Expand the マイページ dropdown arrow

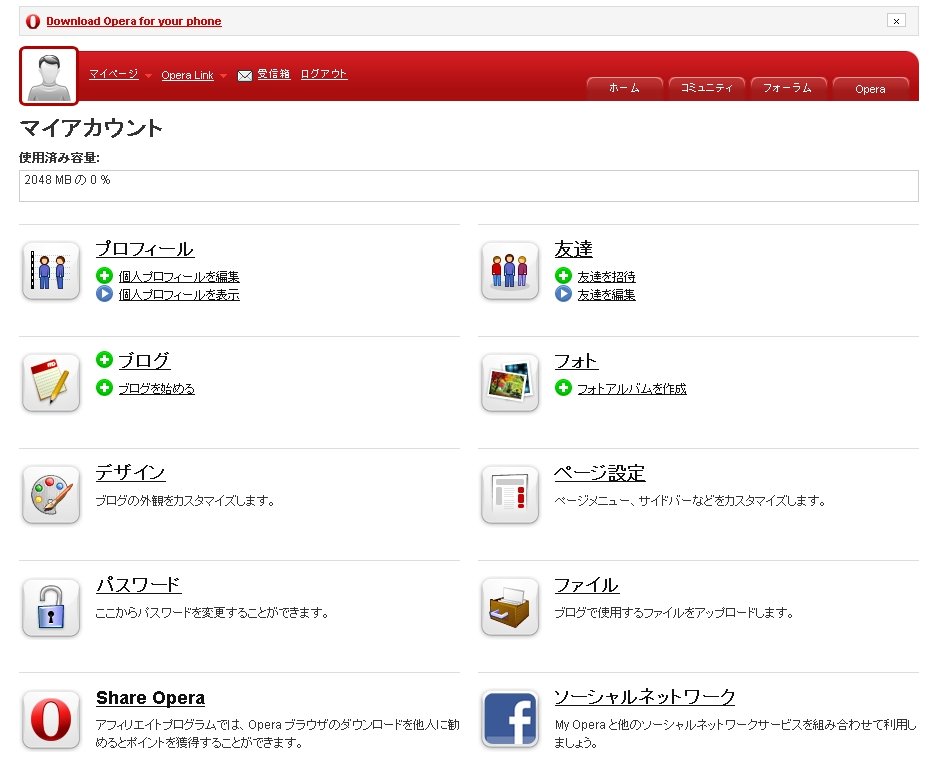[148, 76]
